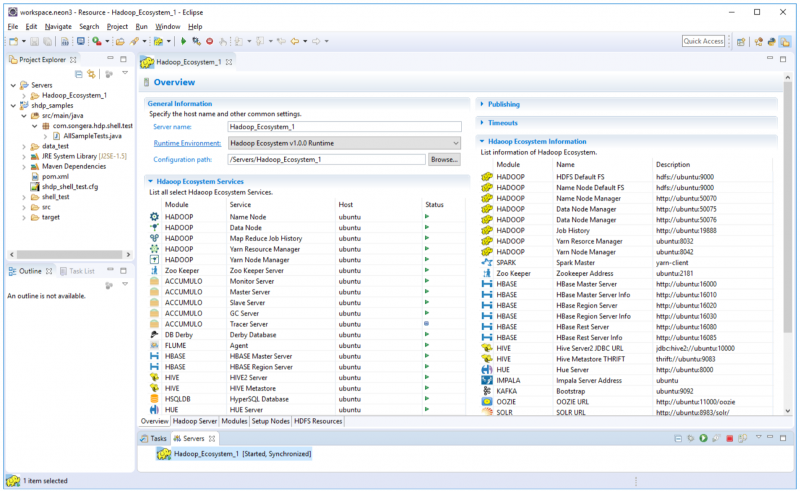
Task: Expand the Publishing section
Action: [x=503, y=104]
